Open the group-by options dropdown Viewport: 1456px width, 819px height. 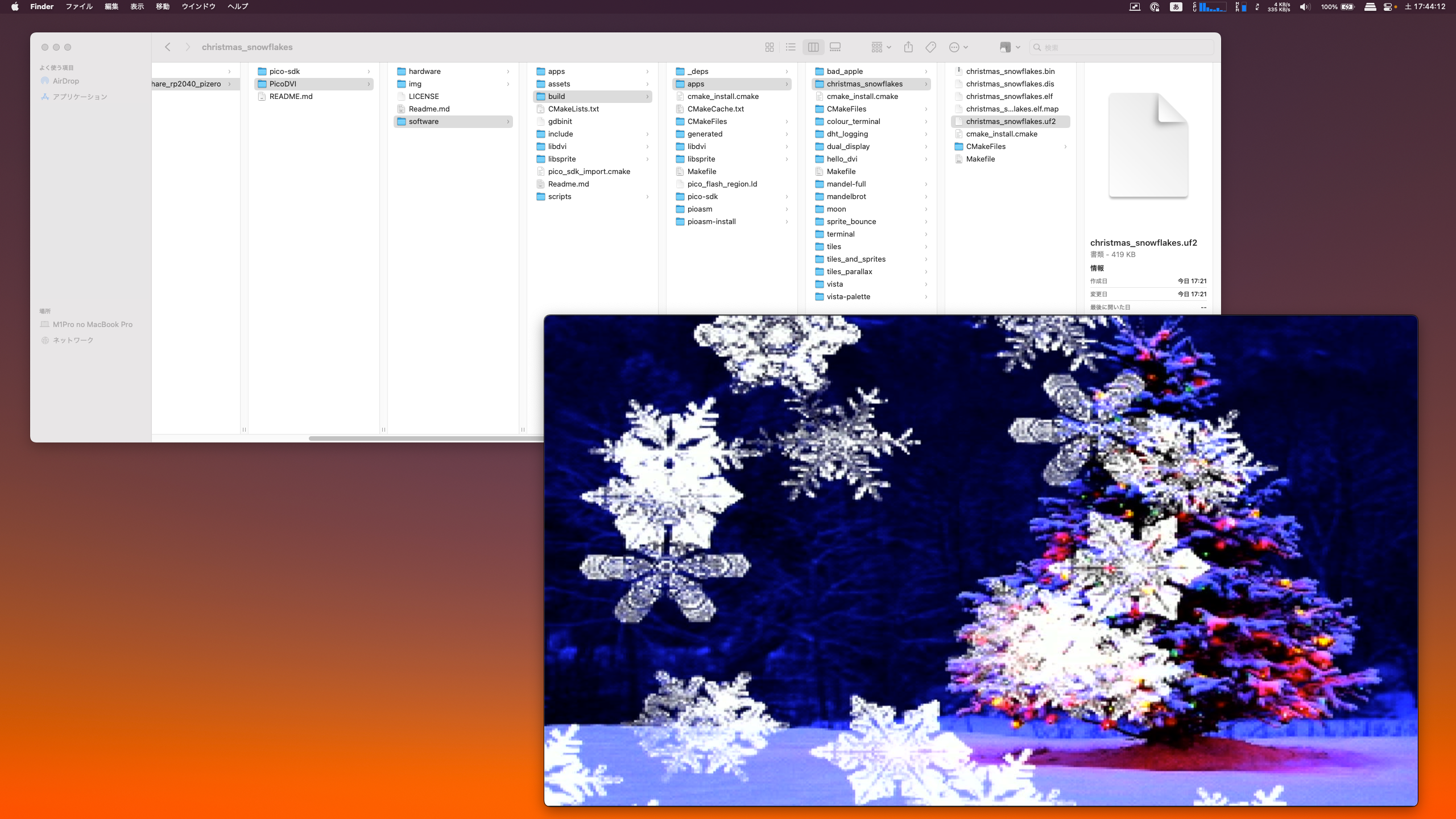coord(881,47)
